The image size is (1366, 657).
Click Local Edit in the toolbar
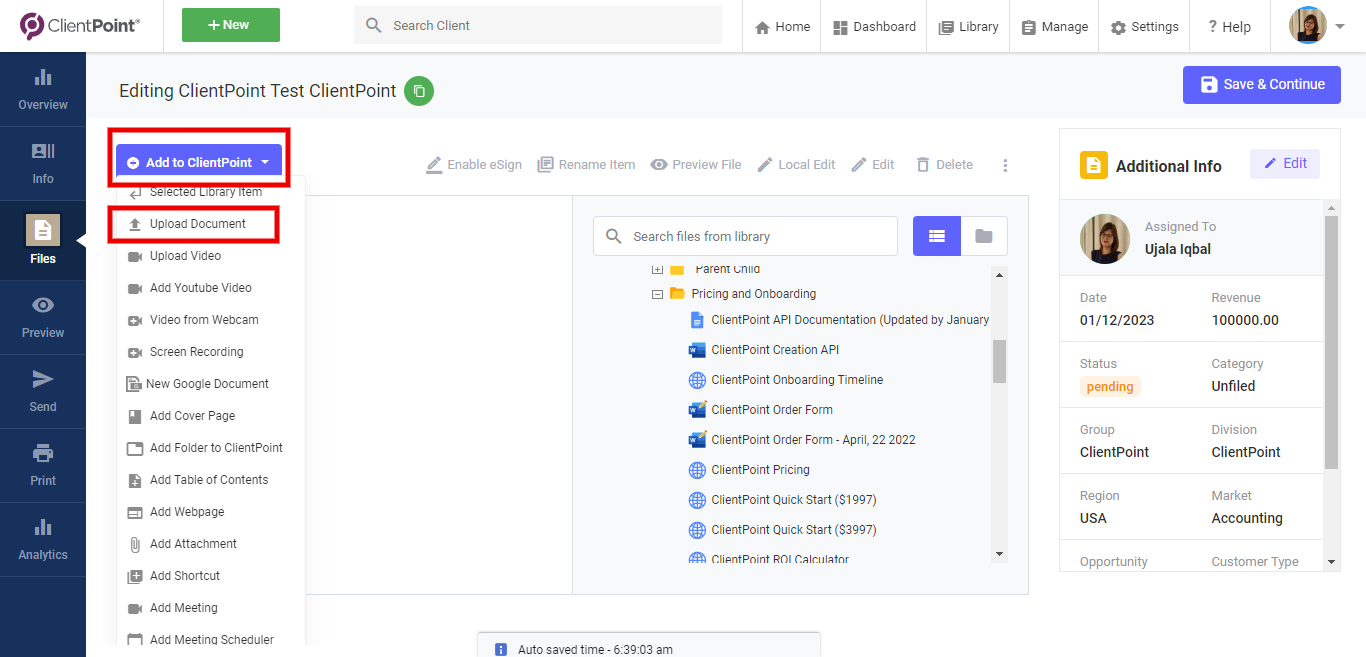click(x=796, y=164)
